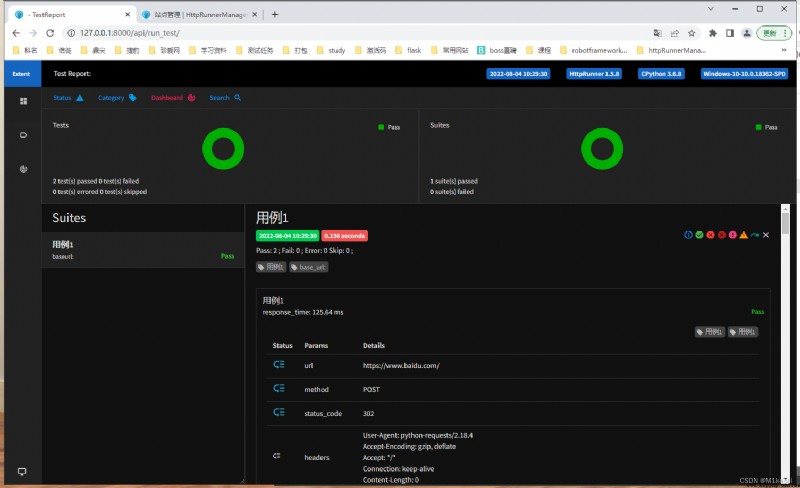This screenshot has height=488, width=800.
Task: Click the HttpRunner 1.5.8 badge
Action: click(x=594, y=74)
